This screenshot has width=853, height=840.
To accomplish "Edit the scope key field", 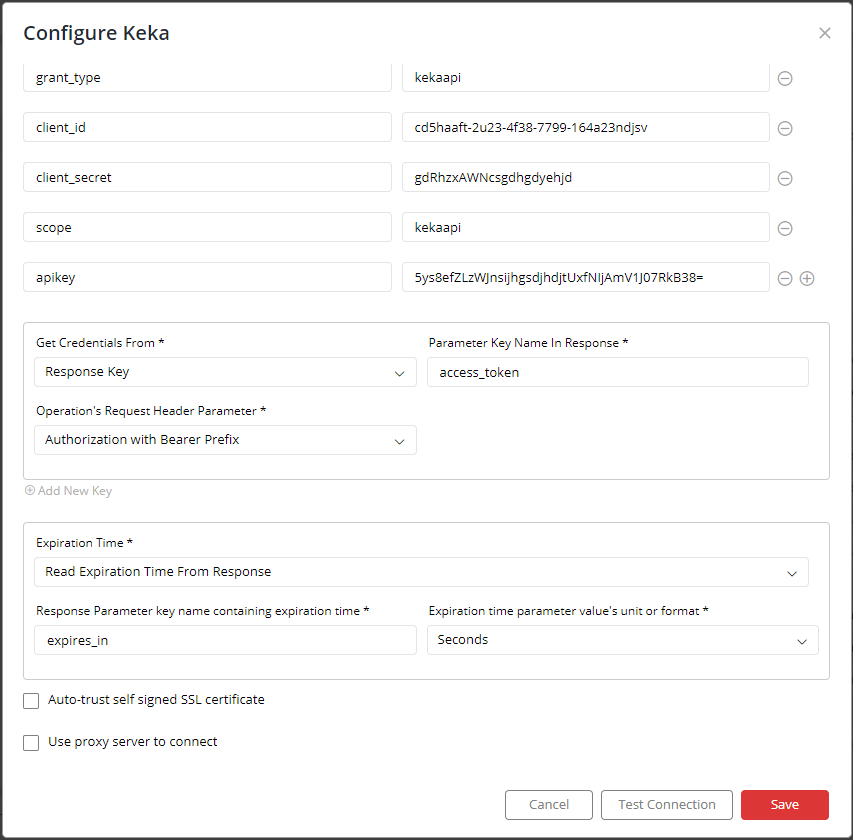I will pos(207,227).
